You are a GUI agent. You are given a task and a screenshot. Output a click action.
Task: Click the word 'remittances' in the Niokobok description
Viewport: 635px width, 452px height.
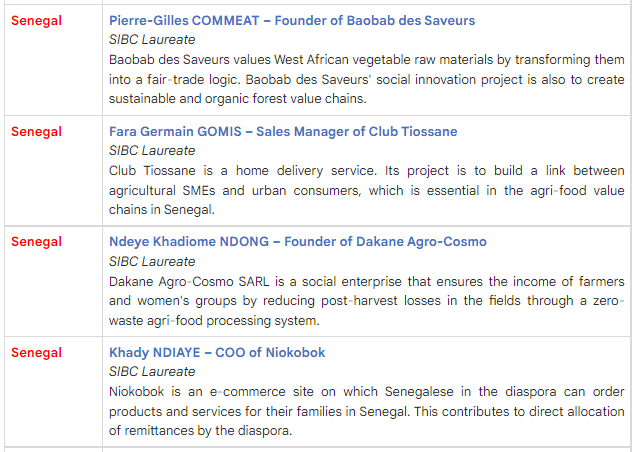(x=167, y=431)
